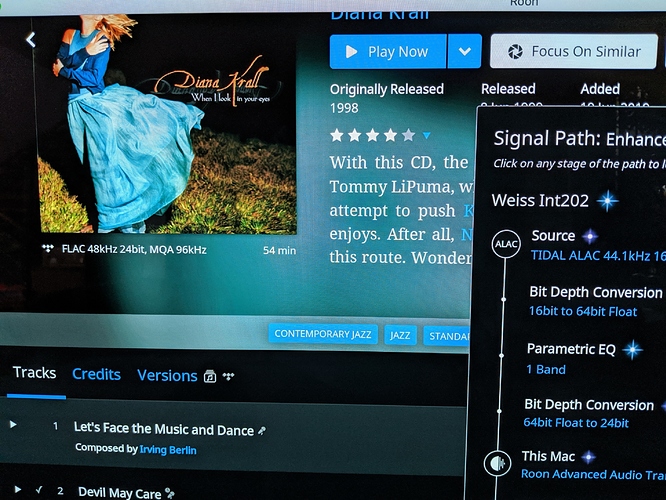
Task: Select the Contemporary Jazz genre tag
Action: 323,334
